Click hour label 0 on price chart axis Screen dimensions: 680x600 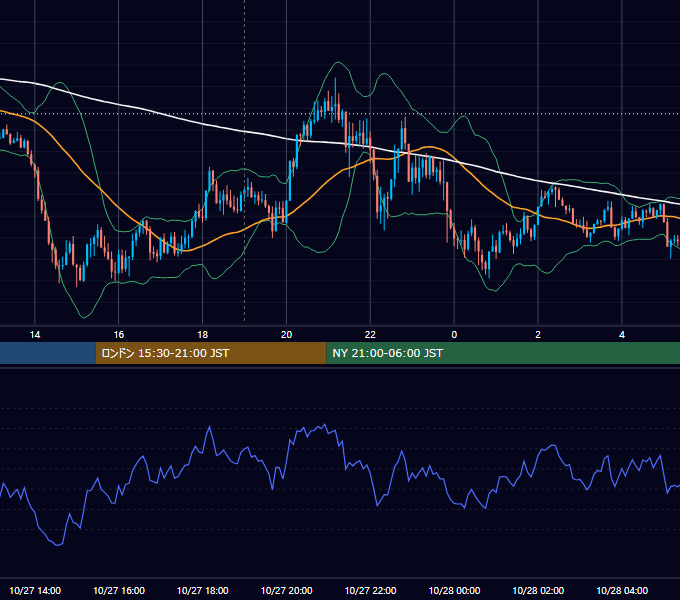click(x=454, y=335)
